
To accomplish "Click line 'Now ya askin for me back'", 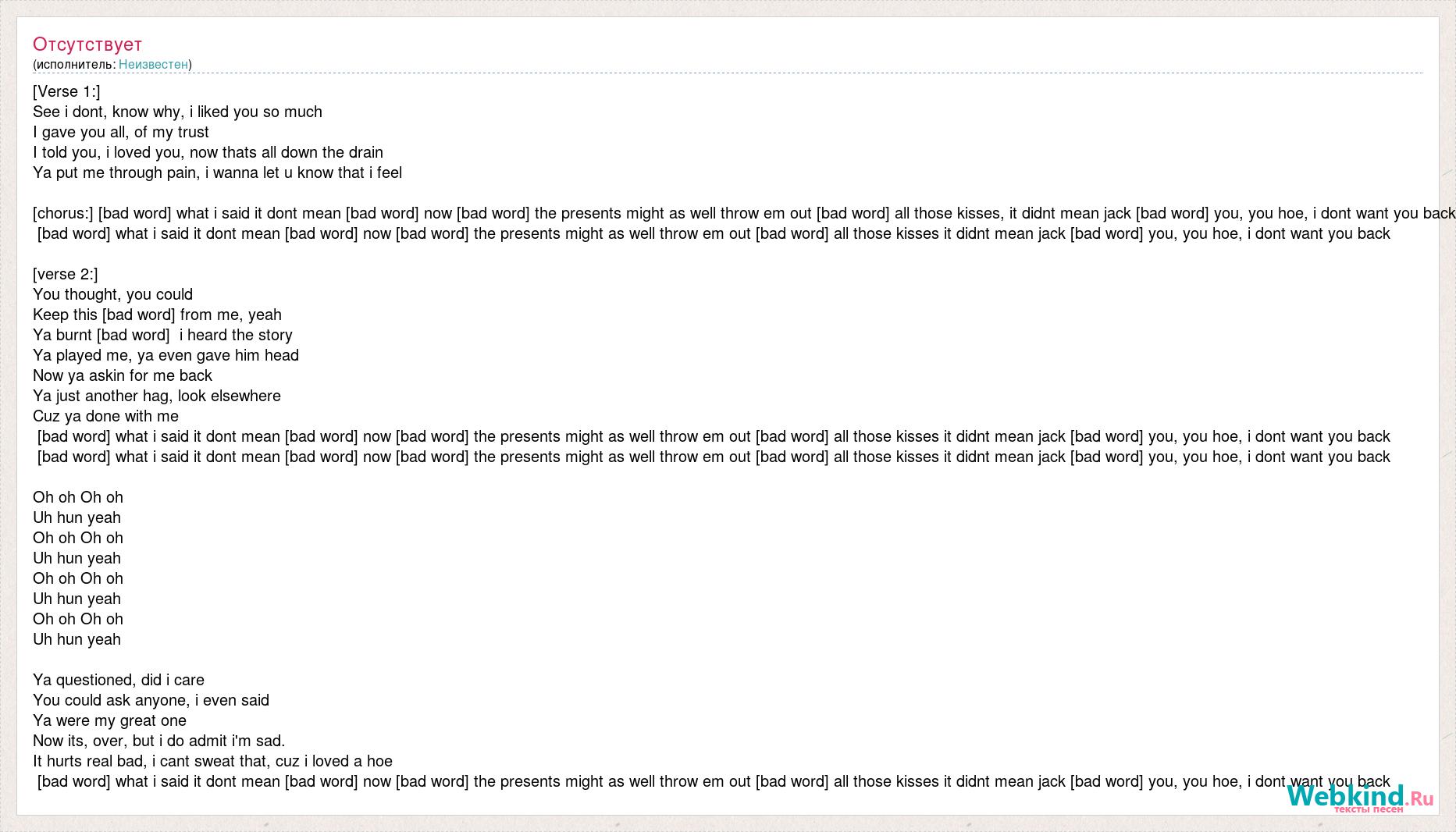I will [123, 375].
